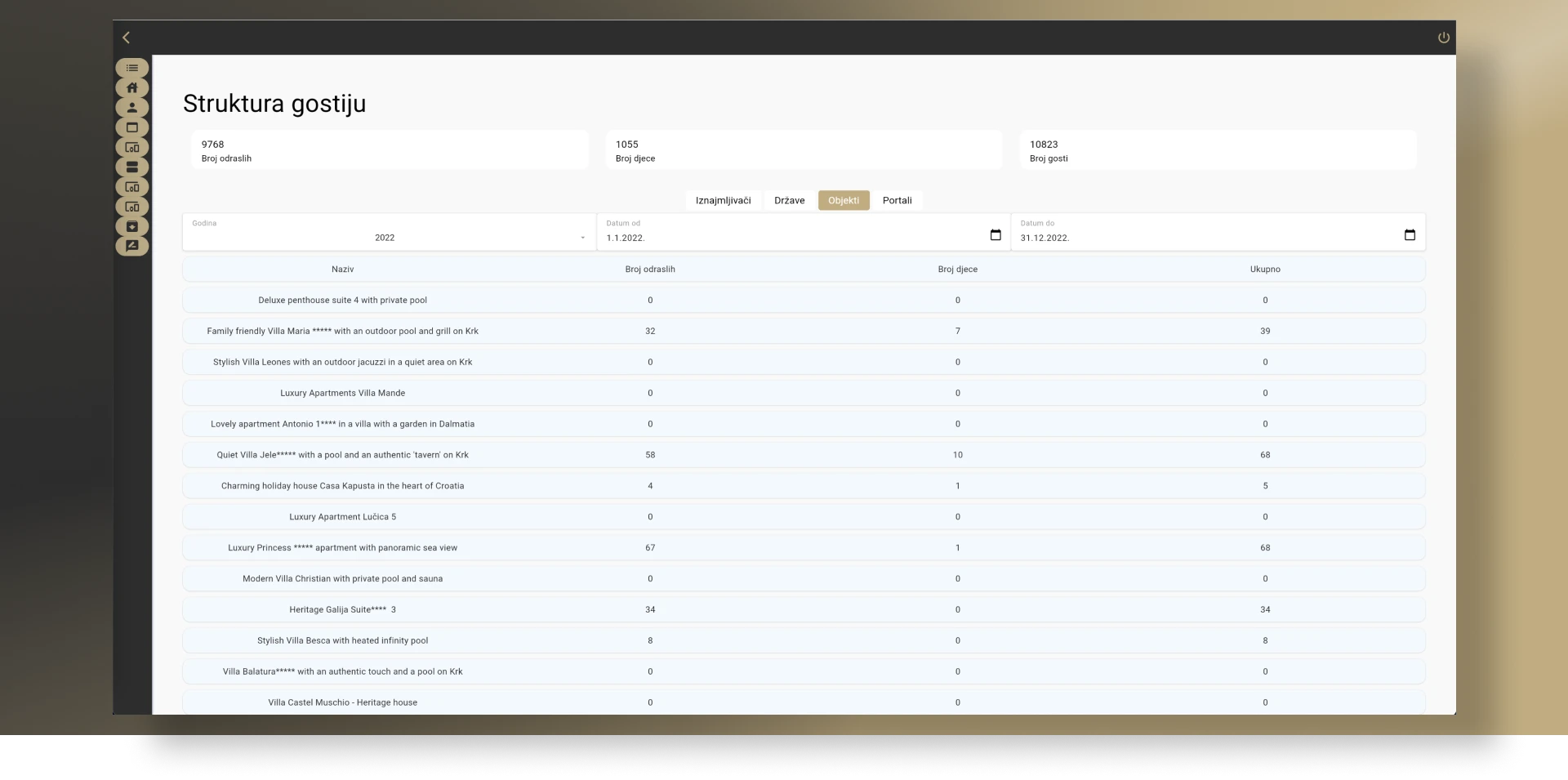
Task: Open the two-bars view sidebar icon
Action: click(x=132, y=167)
